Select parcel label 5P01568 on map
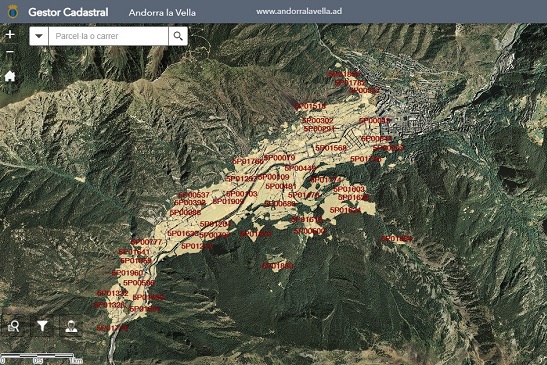Screen dimensions: 547x365 (x=331, y=148)
